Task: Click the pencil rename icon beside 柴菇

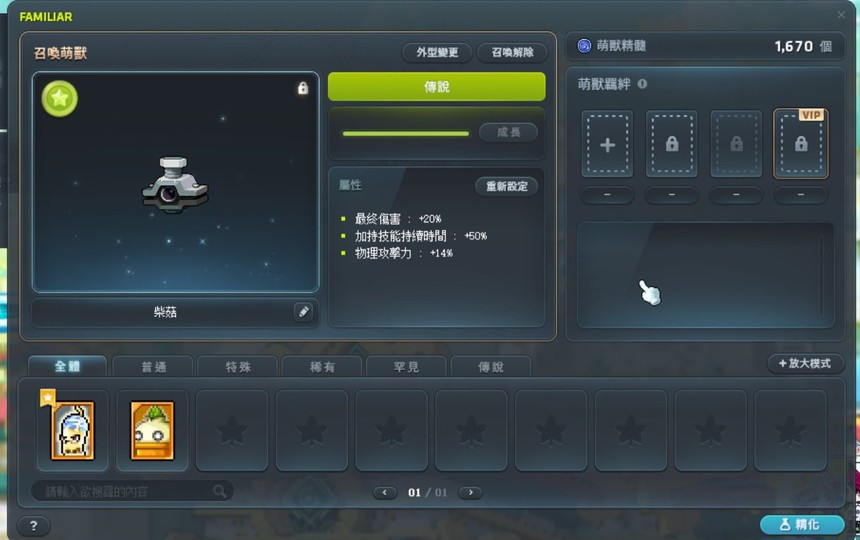Action: point(303,312)
